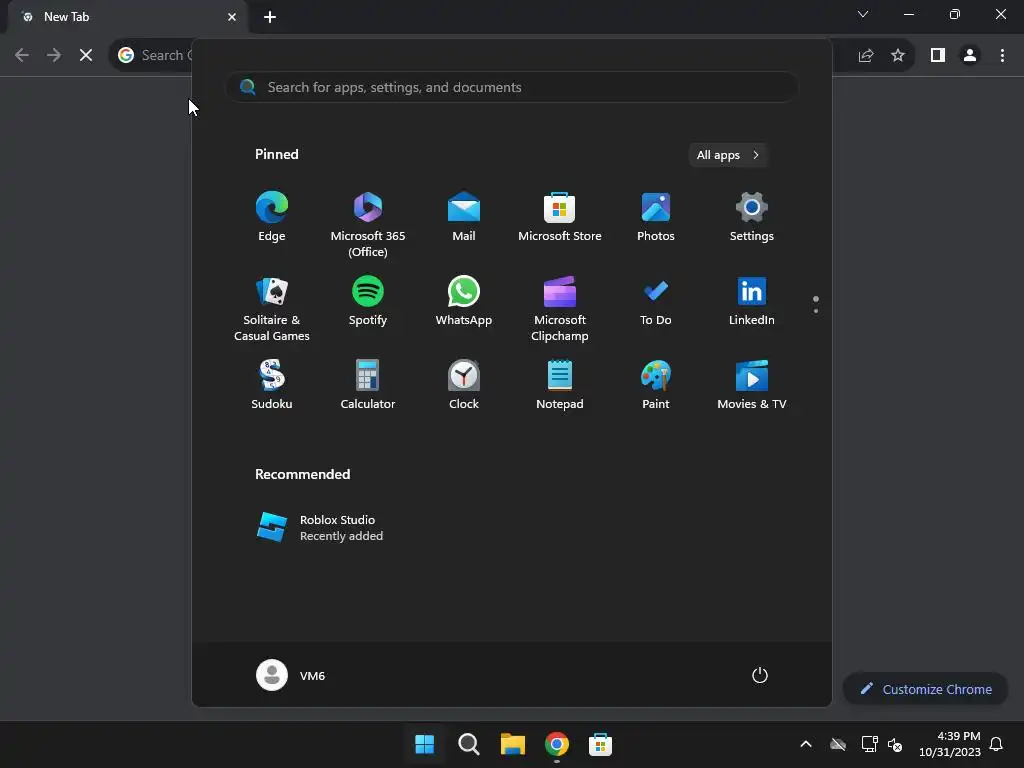Stop loading the page in Chrome
This screenshot has height=768, width=1024.
(86, 56)
